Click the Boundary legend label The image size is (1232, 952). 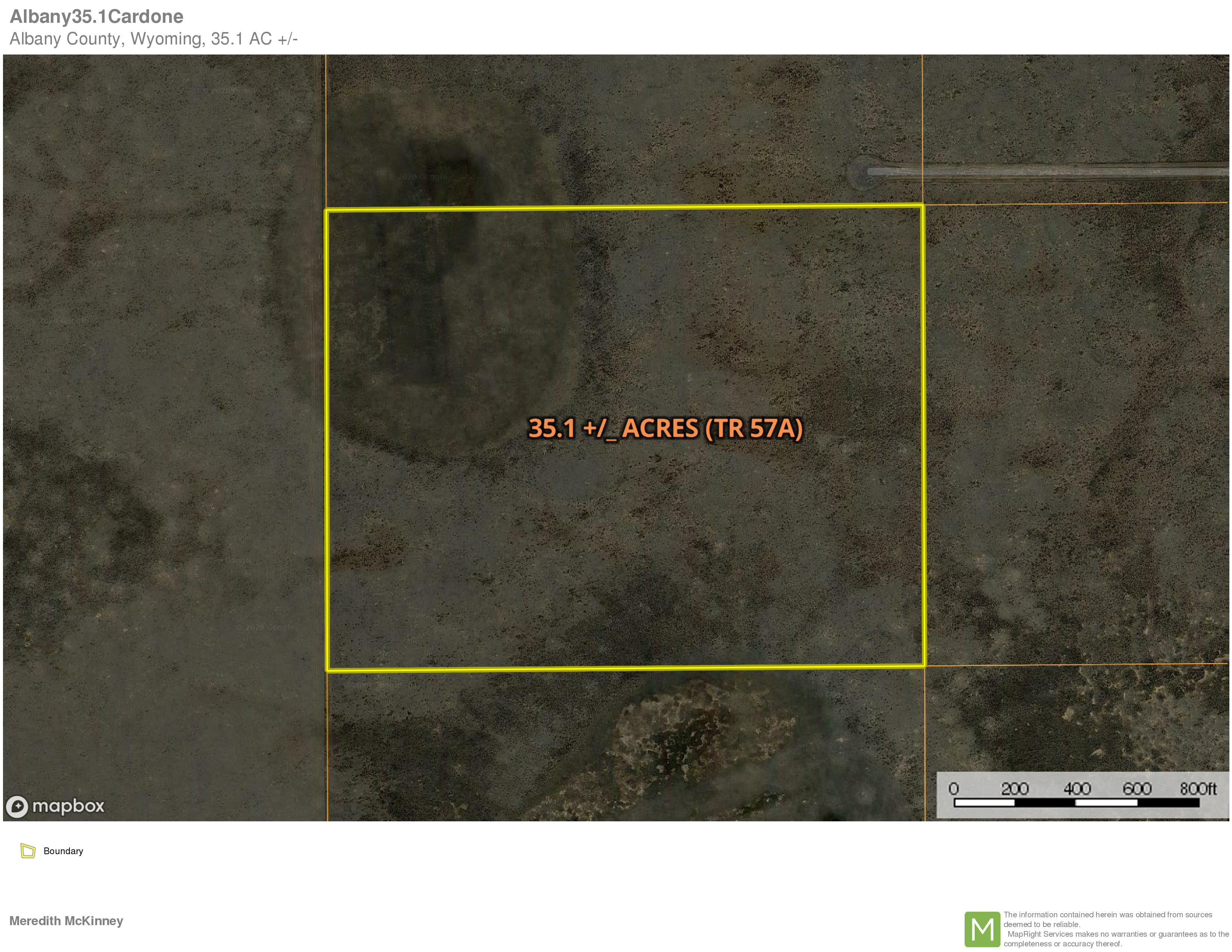click(x=63, y=851)
